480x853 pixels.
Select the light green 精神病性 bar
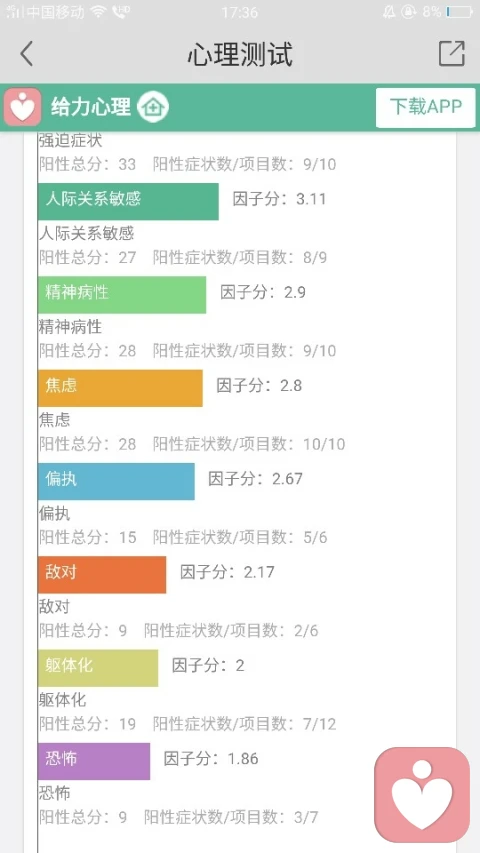point(122,295)
